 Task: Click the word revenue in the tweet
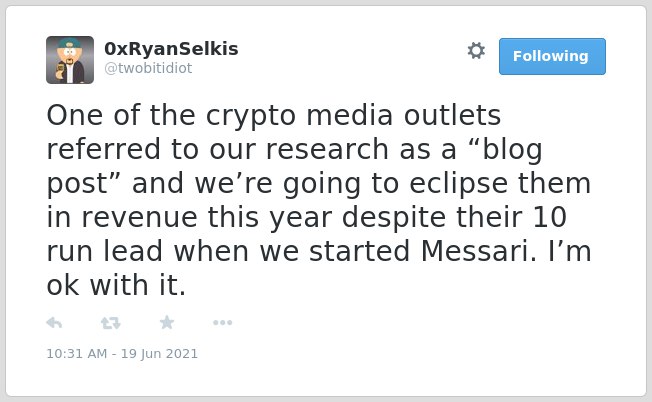139,218
